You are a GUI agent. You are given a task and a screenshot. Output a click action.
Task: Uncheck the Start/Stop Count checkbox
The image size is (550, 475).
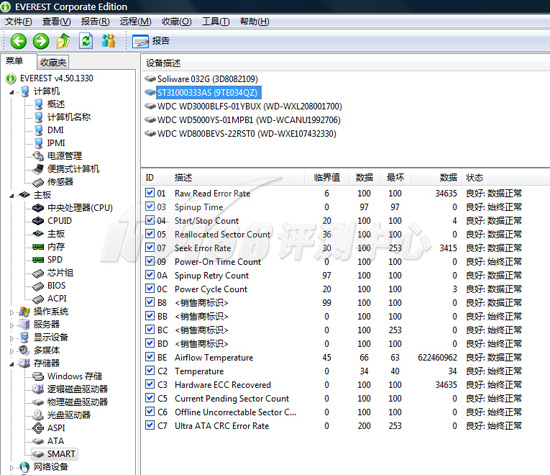(x=150, y=220)
